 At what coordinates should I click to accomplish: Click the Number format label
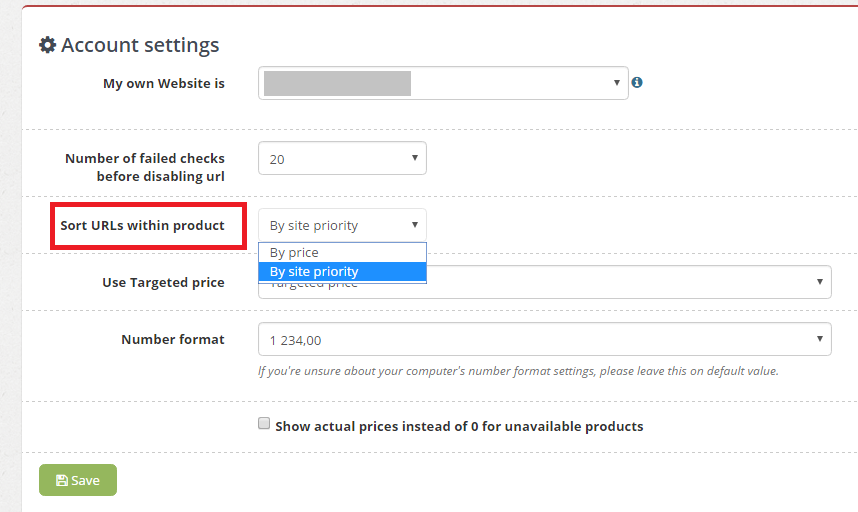[173, 339]
